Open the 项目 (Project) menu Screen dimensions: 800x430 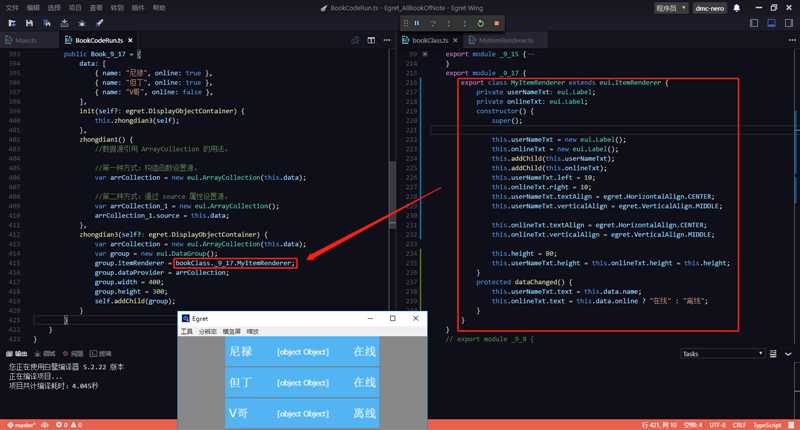(74, 8)
